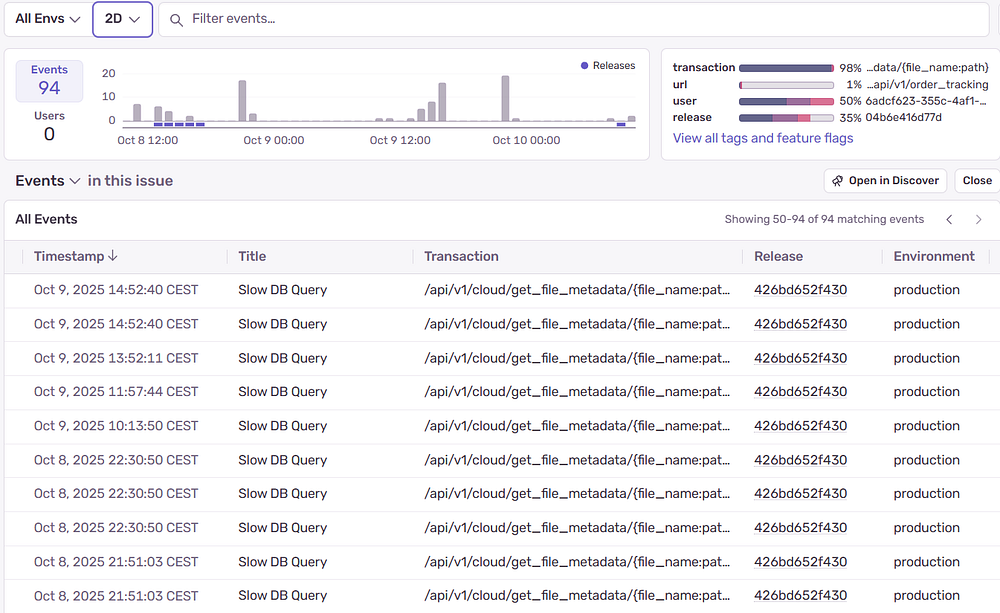Open release 426bd652f430 in 11:57:44 row
The height and width of the screenshot is (613, 1000).
pyautogui.click(x=800, y=392)
